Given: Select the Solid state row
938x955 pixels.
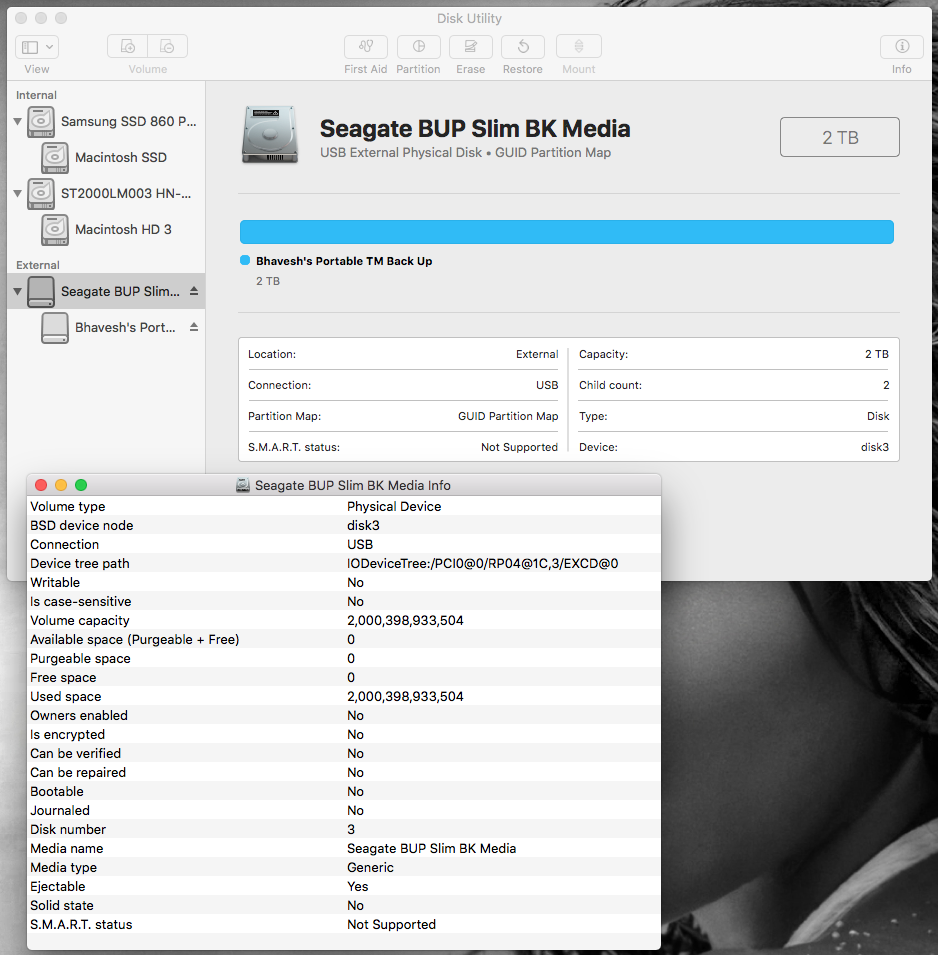Looking at the screenshot, I should point(344,905).
